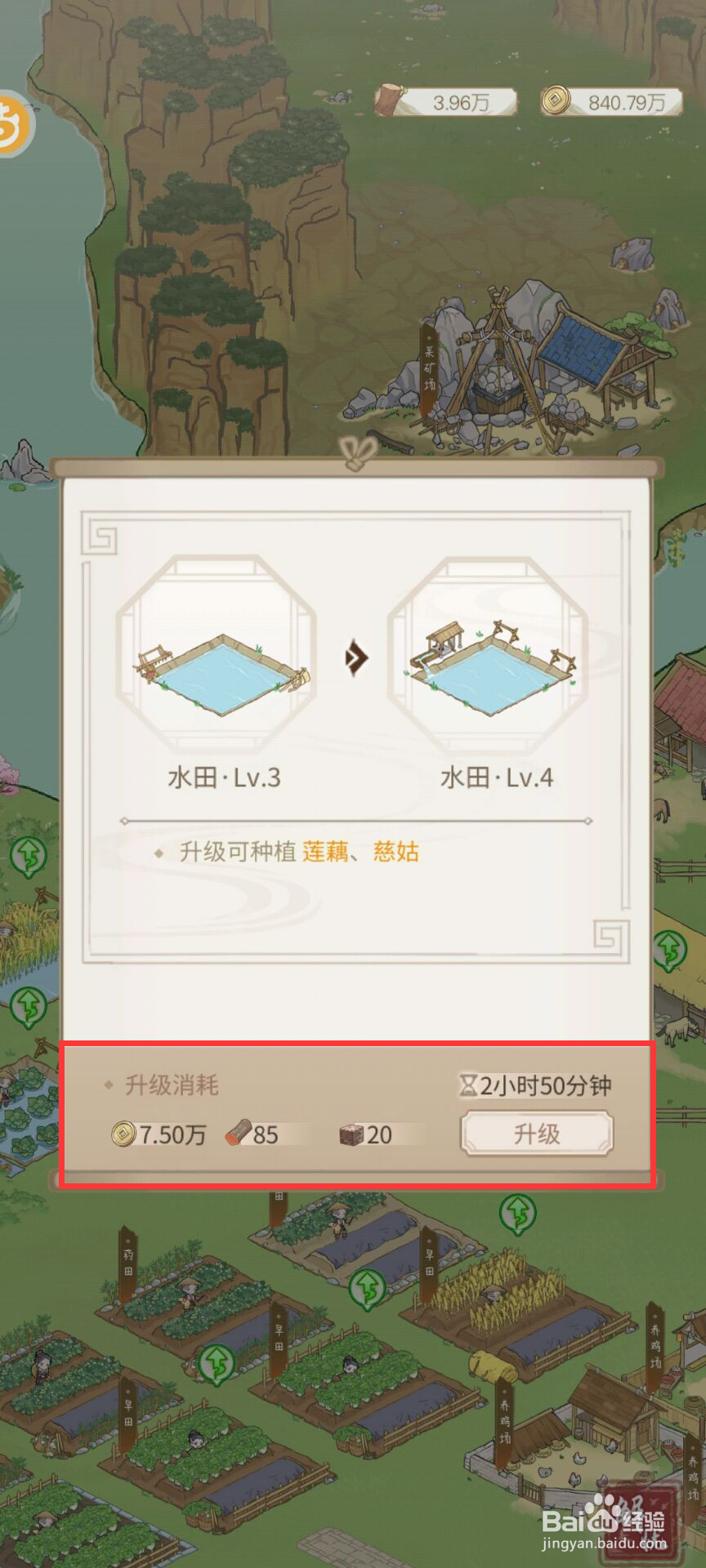706x1568 pixels.
Task: Tap the scroll knot atop the dialog
Action: coord(356,452)
